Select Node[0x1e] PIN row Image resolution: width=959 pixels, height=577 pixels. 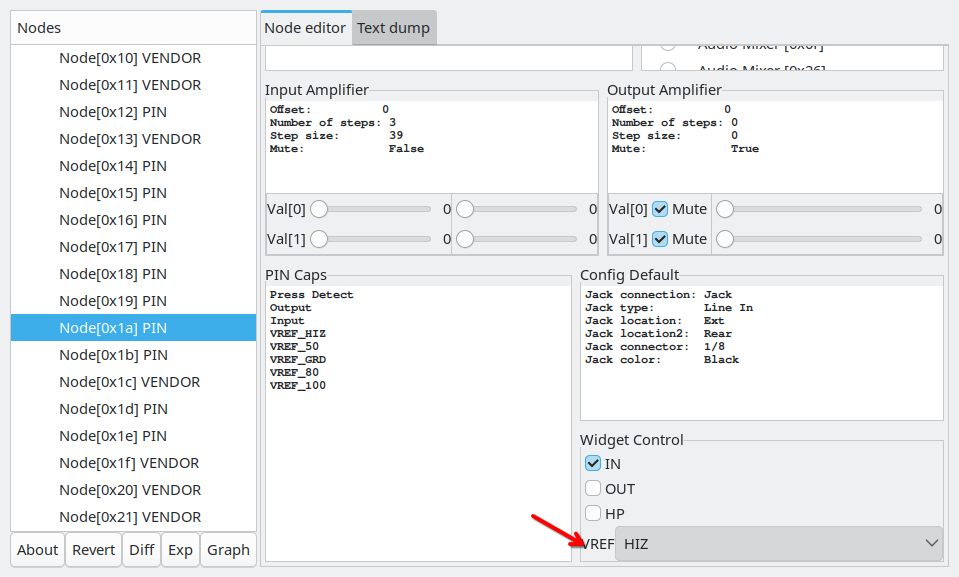133,436
